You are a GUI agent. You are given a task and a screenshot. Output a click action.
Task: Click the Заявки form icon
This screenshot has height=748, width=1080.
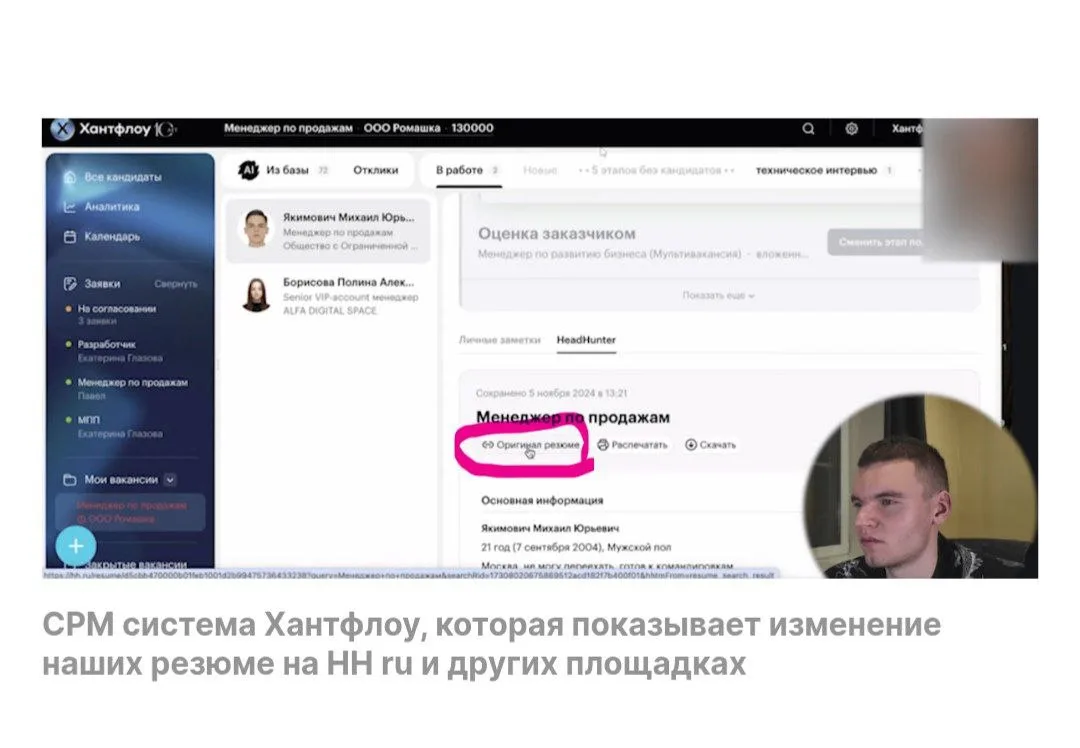tap(70, 284)
